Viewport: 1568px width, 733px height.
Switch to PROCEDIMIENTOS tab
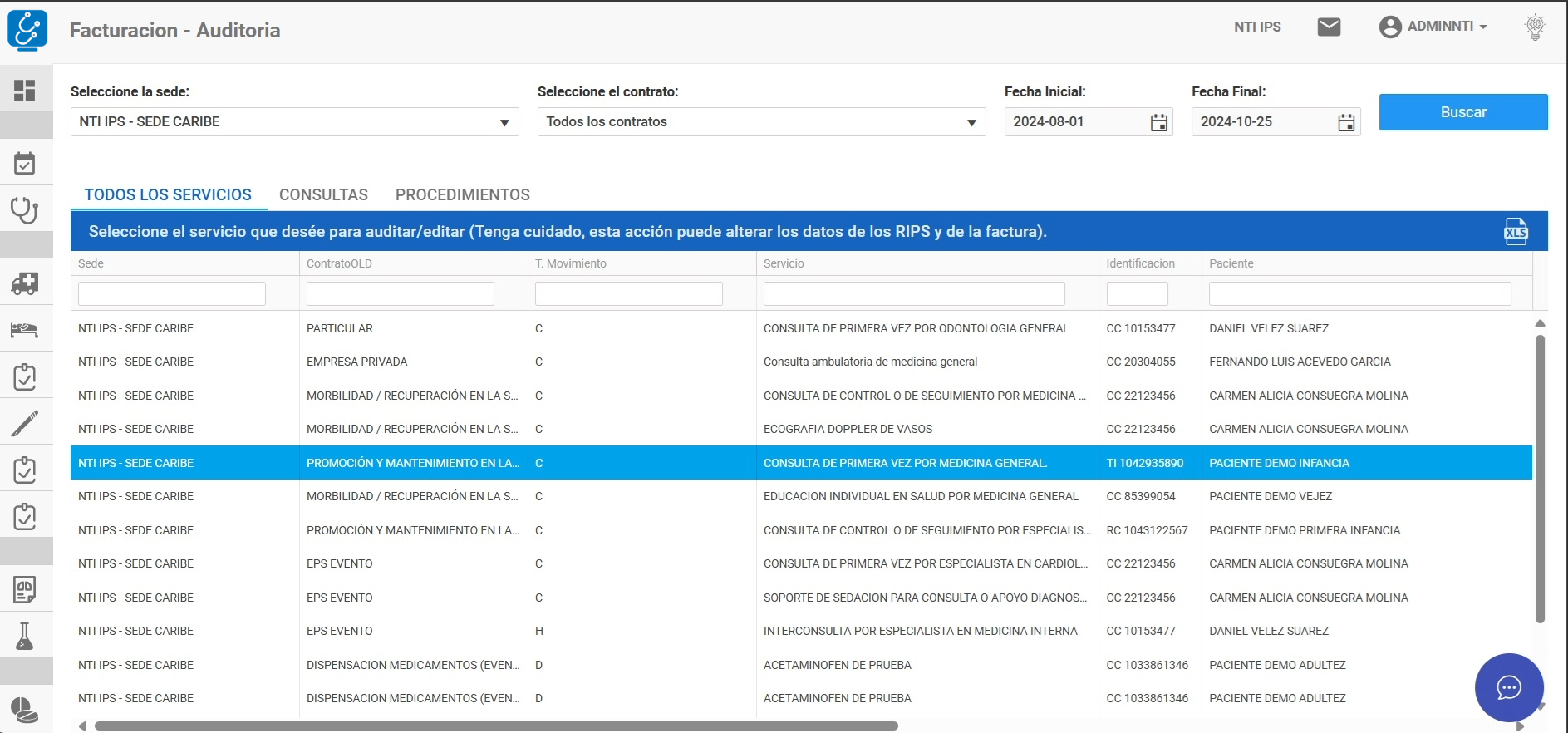click(x=463, y=194)
